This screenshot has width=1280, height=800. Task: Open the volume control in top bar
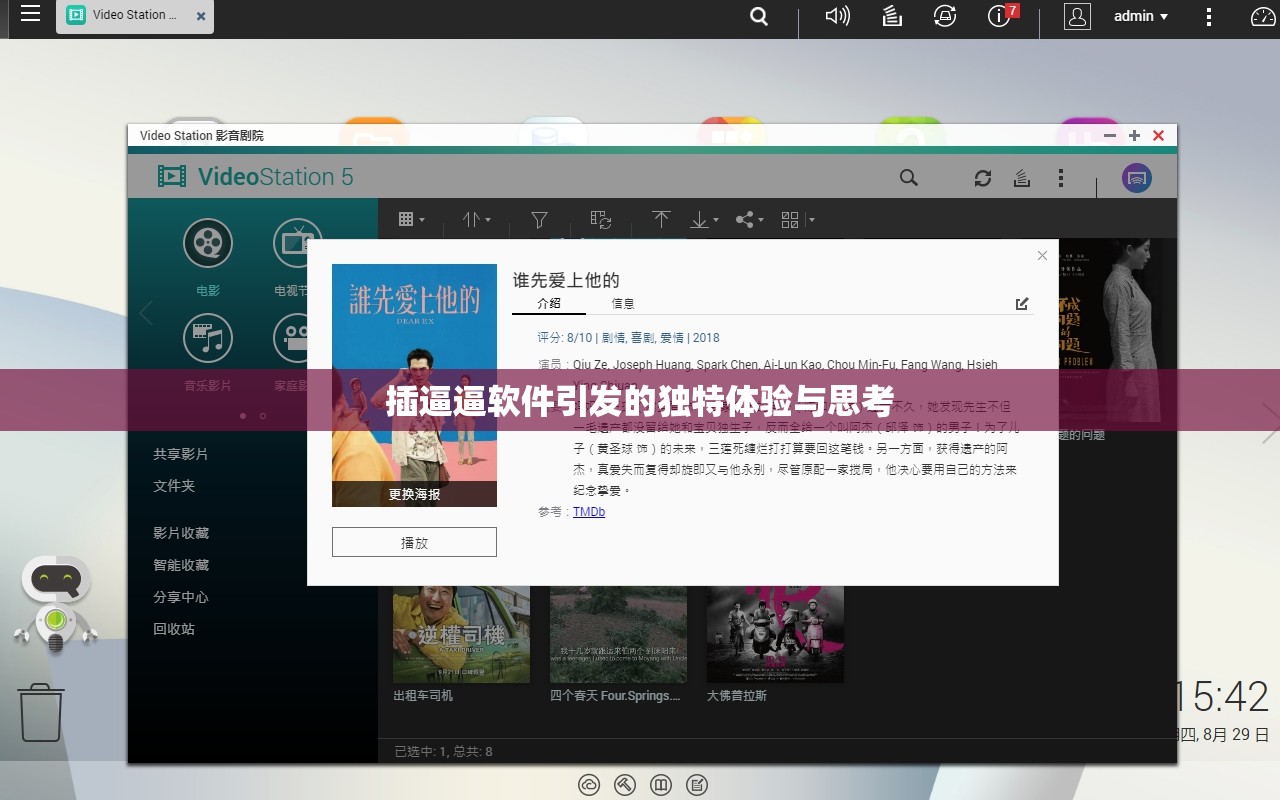click(x=837, y=16)
